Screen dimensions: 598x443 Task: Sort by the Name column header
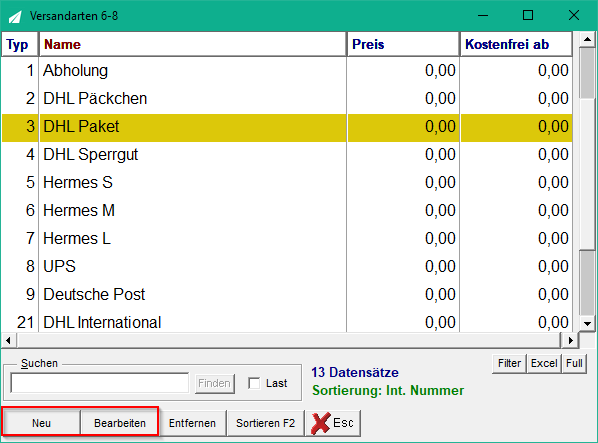pos(193,44)
